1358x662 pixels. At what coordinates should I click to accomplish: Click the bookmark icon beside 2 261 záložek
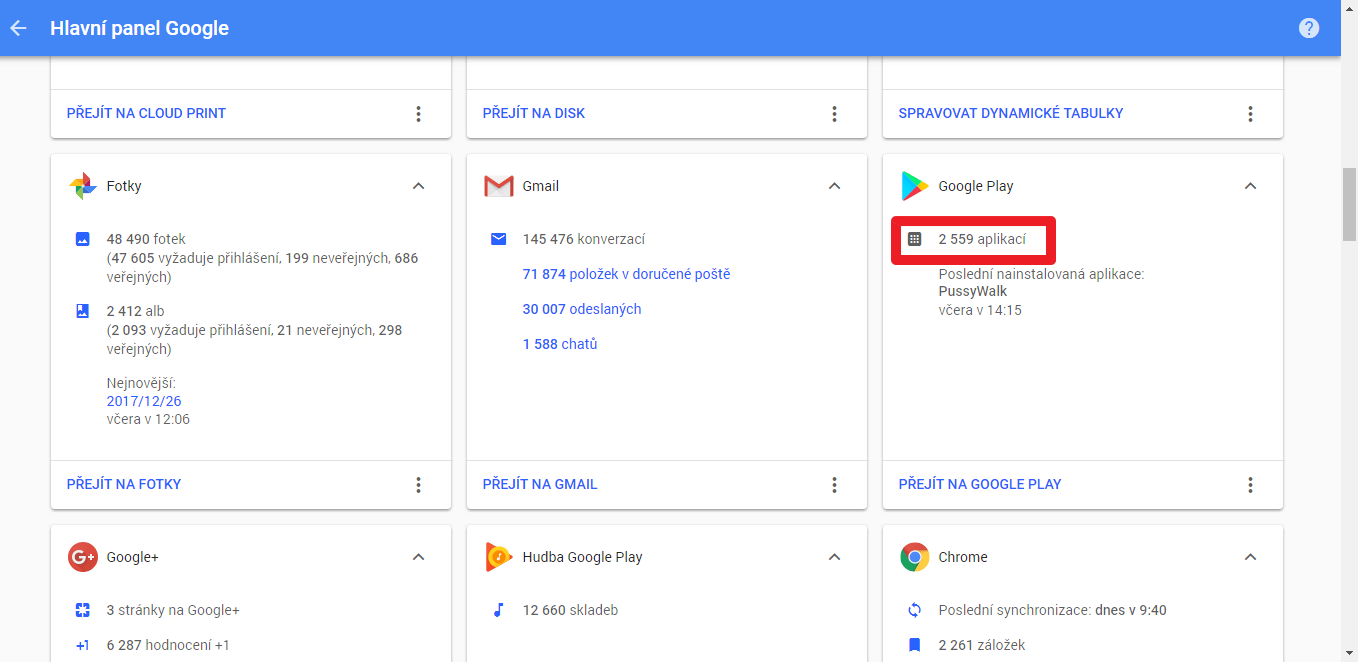tap(914, 645)
